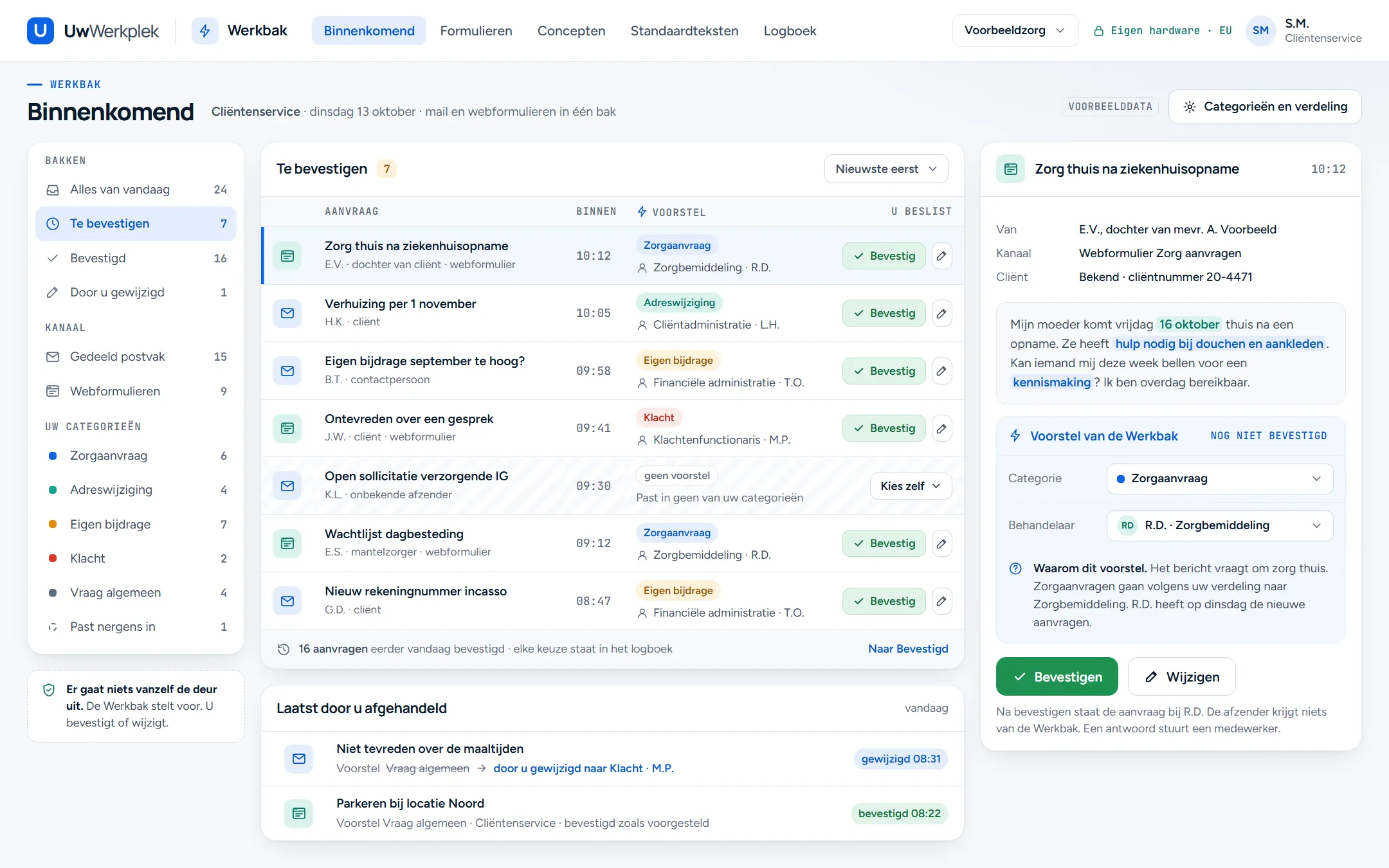1389x868 pixels.
Task: Open the Door u gewijzigd bak
Action: (136, 293)
